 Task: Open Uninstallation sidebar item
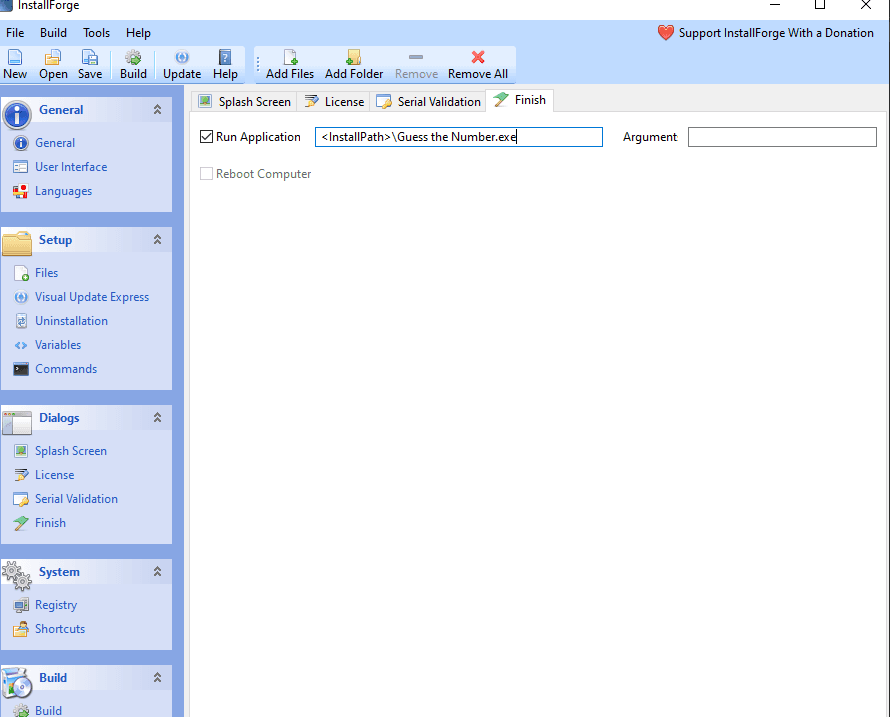coord(71,321)
